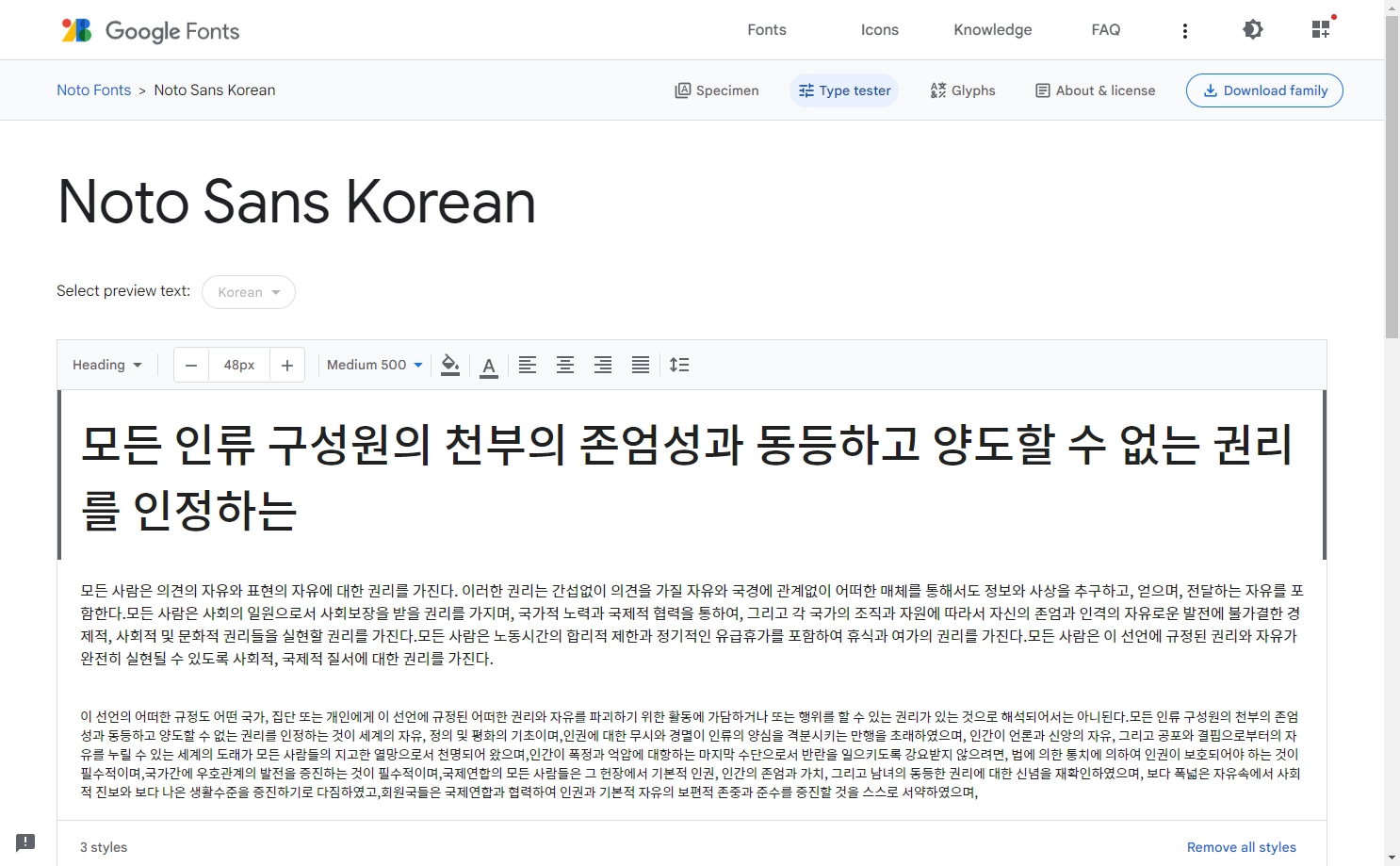Switch to the Type tester tab
This screenshot has height=866, width=1400.
tap(844, 90)
